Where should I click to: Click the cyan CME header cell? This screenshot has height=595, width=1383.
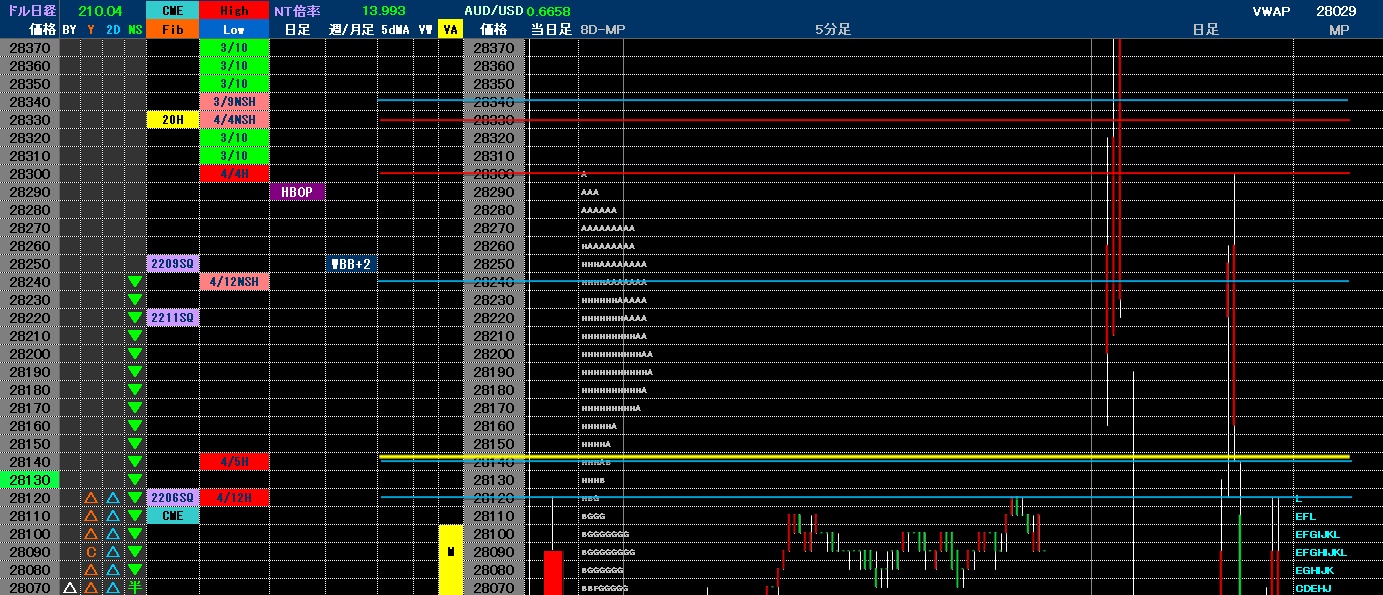(x=172, y=11)
